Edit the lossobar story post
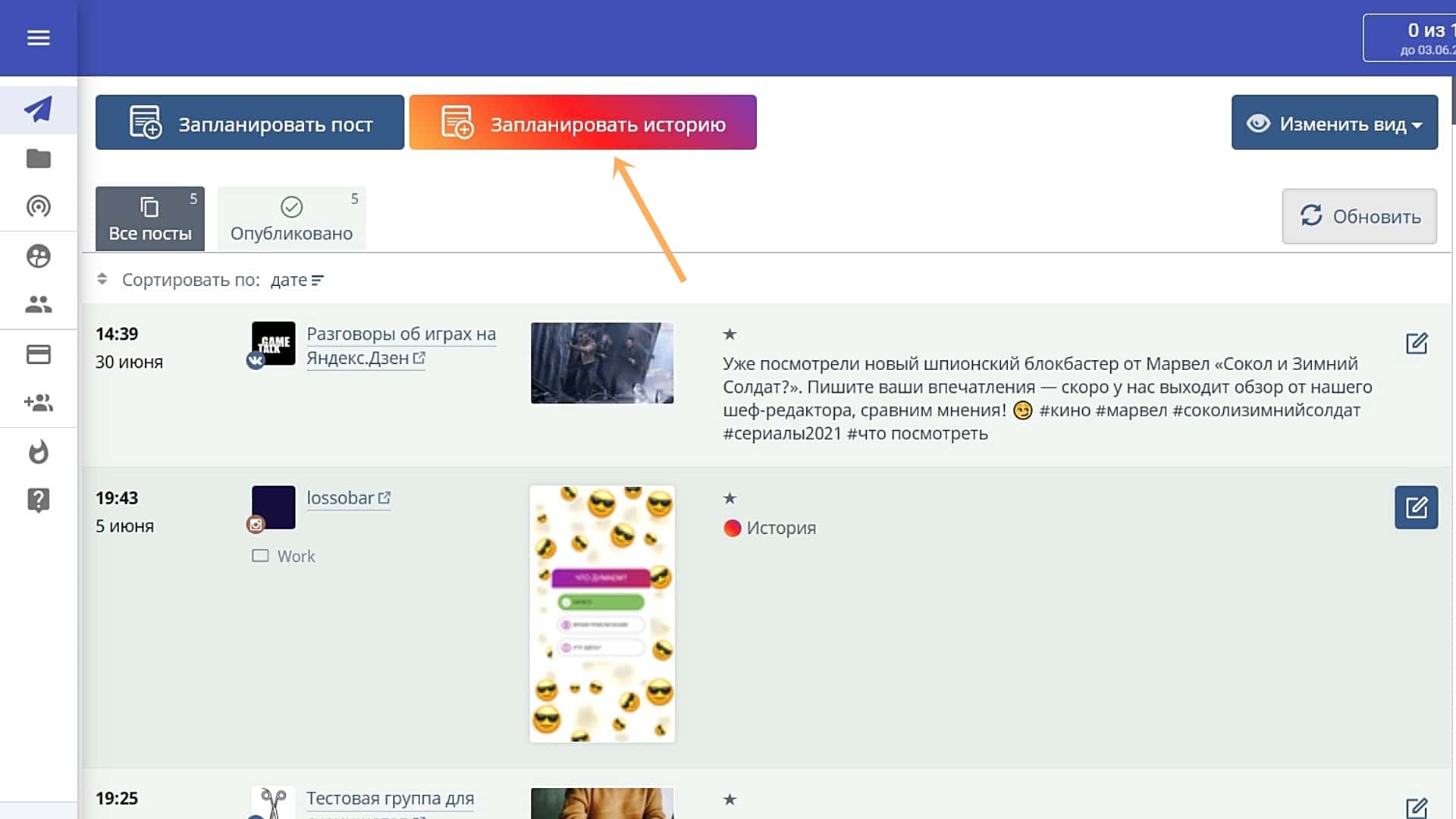The width and height of the screenshot is (1456, 819). coord(1415,507)
